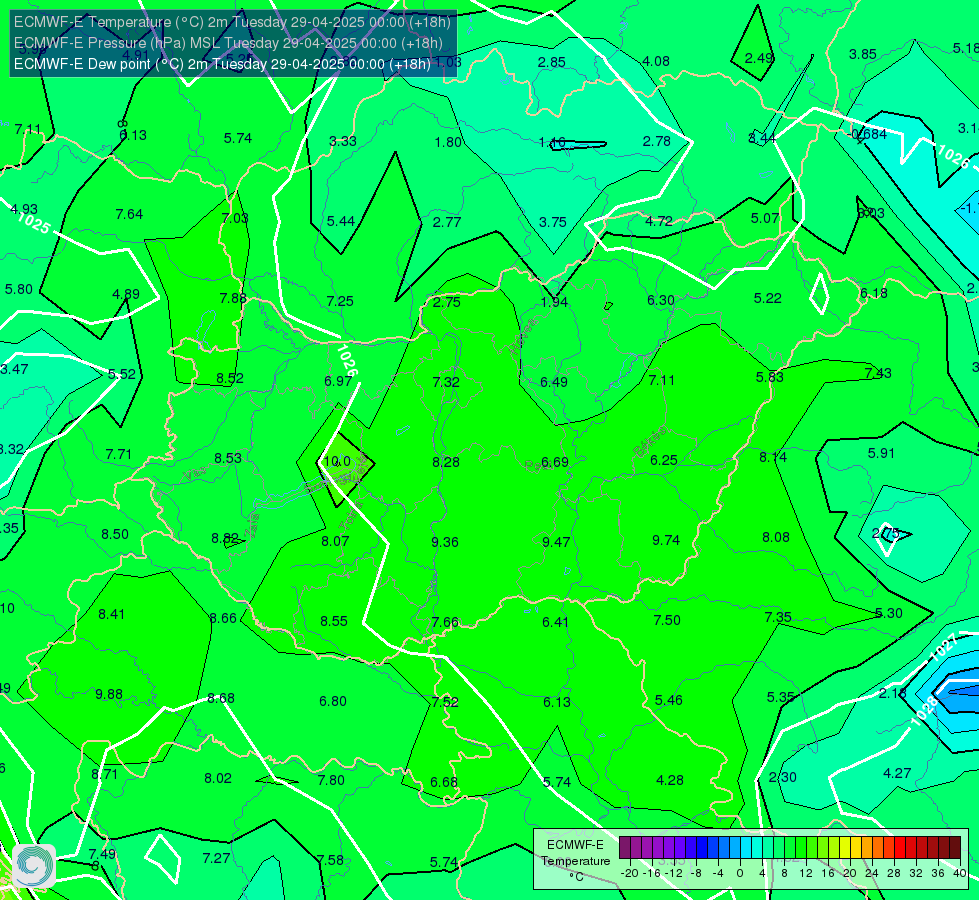
Task: Click the 5.07 temperature value
Action: point(765,219)
